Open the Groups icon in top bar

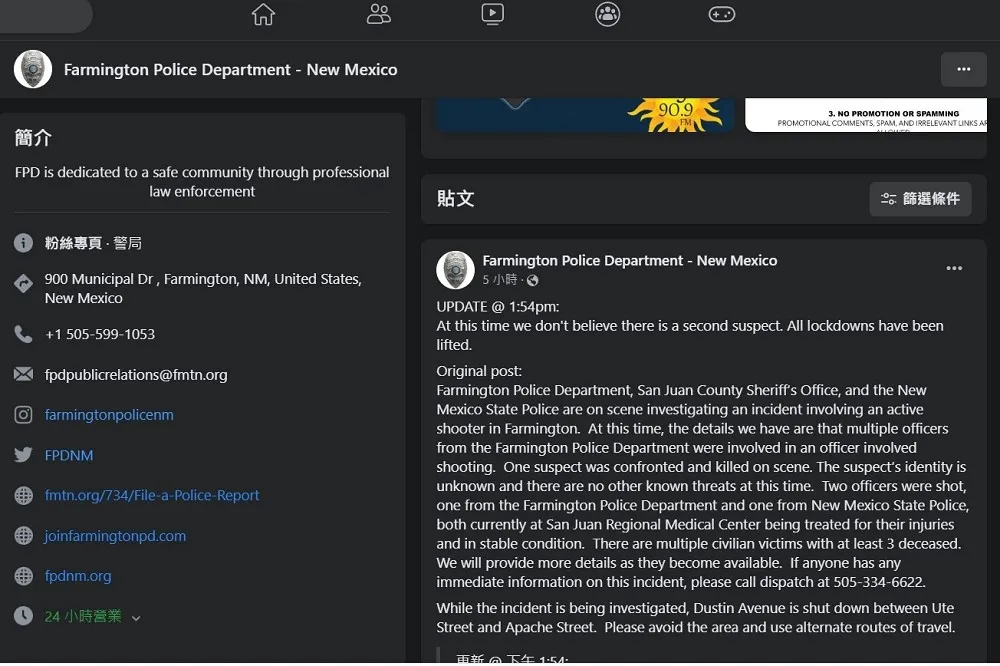(x=607, y=14)
